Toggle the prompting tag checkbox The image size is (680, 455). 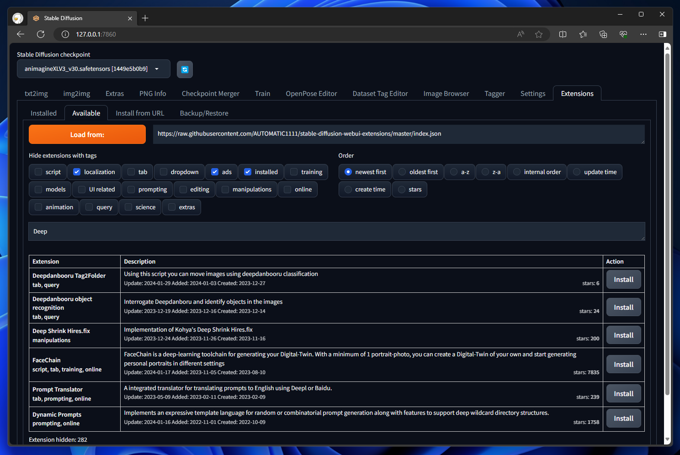point(131,190)
